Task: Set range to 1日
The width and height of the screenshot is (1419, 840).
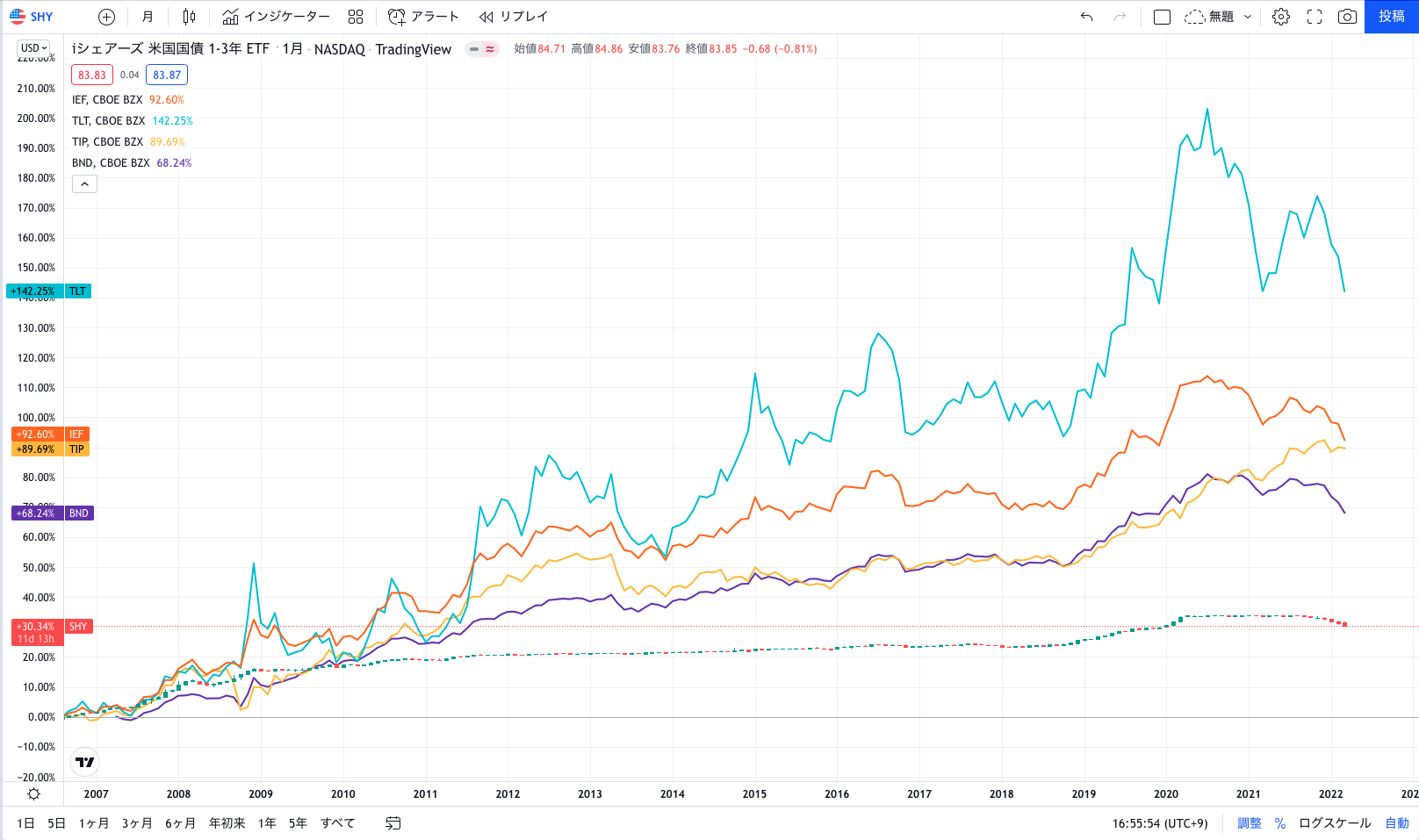Action: (x=25, y=823)
